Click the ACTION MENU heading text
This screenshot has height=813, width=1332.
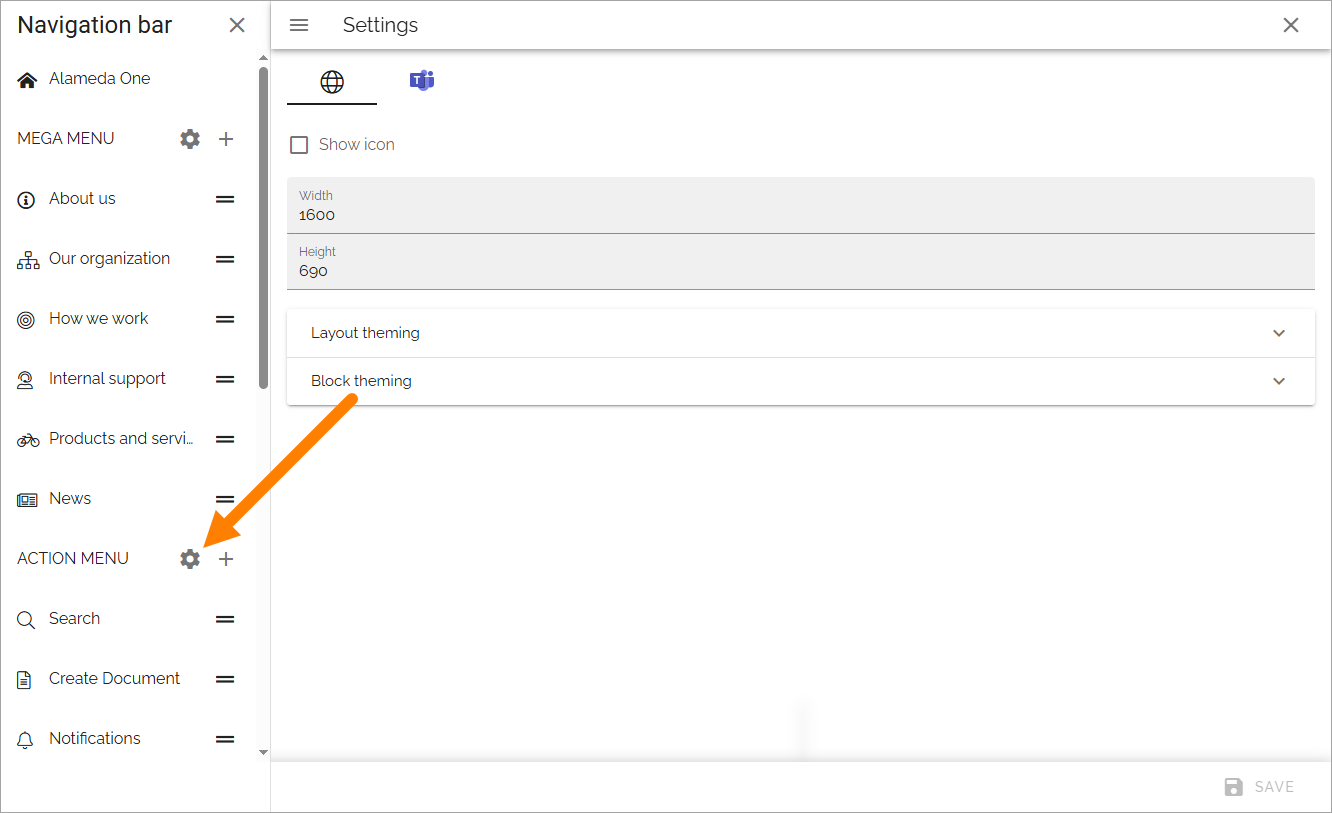[73, 559]
